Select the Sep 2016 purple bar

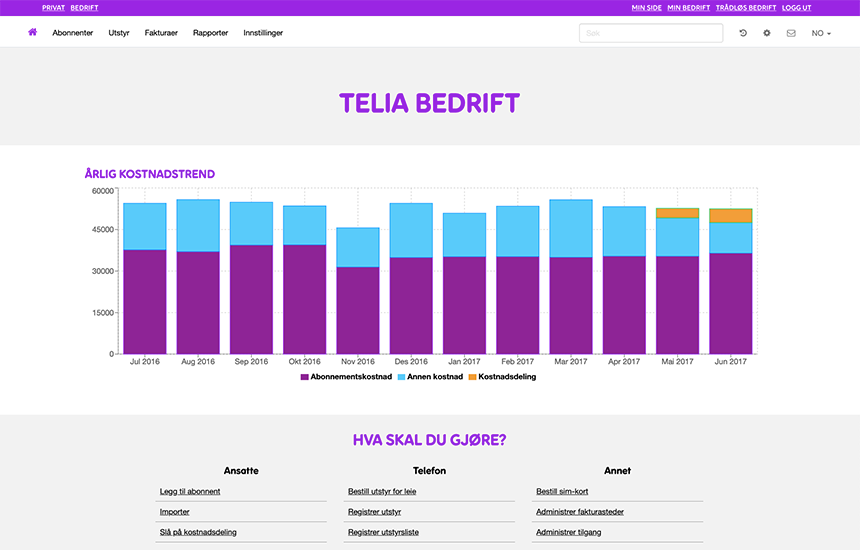251,299
